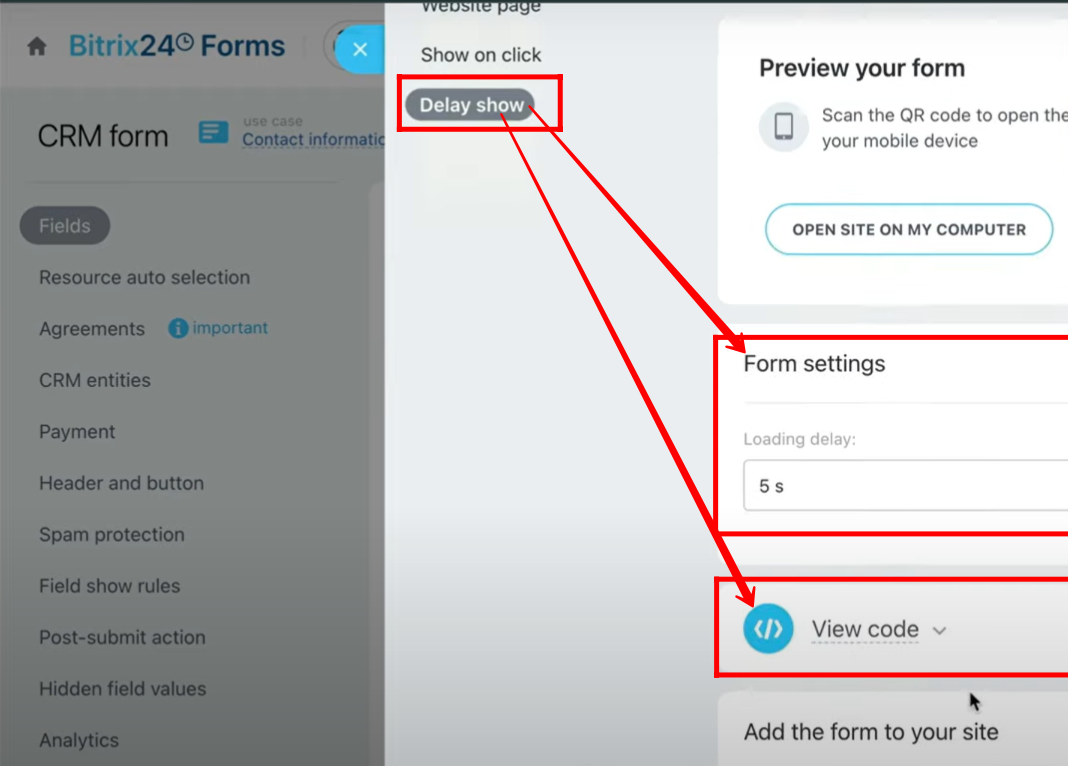The image size is (1068, 766).
Task: Open the Contact information use case link
Action: tap(313, 140)
